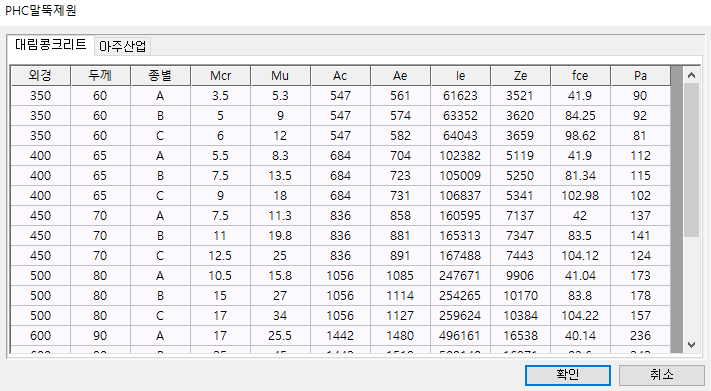Select the cell with value 63352
This screenshot has width=711, height=391.
click(461, 116)
